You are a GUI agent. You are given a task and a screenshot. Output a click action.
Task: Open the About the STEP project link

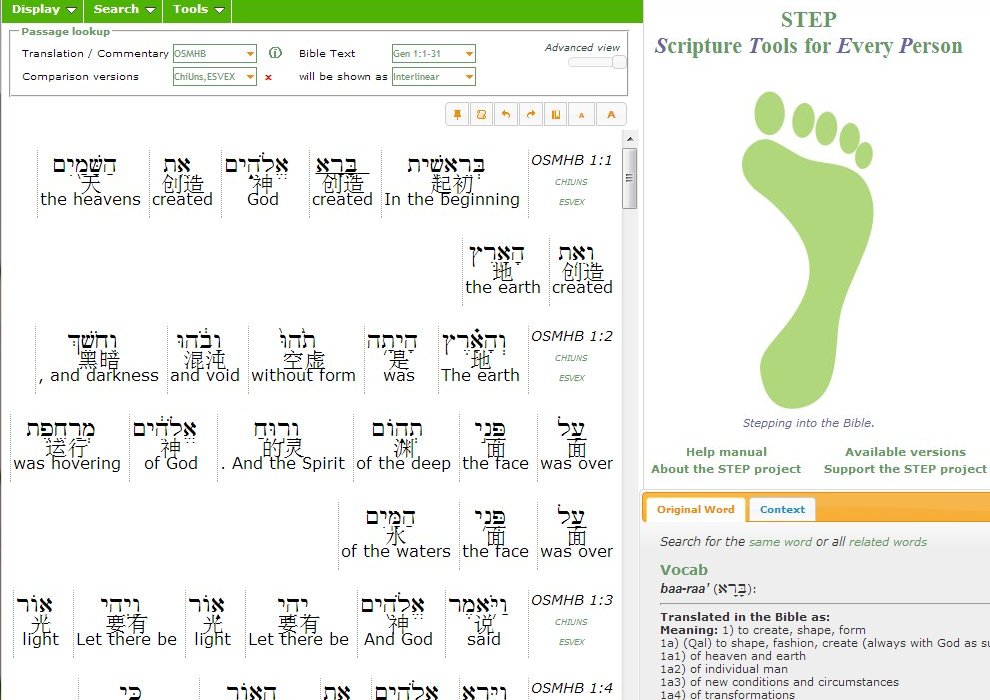tap(726, 469)
